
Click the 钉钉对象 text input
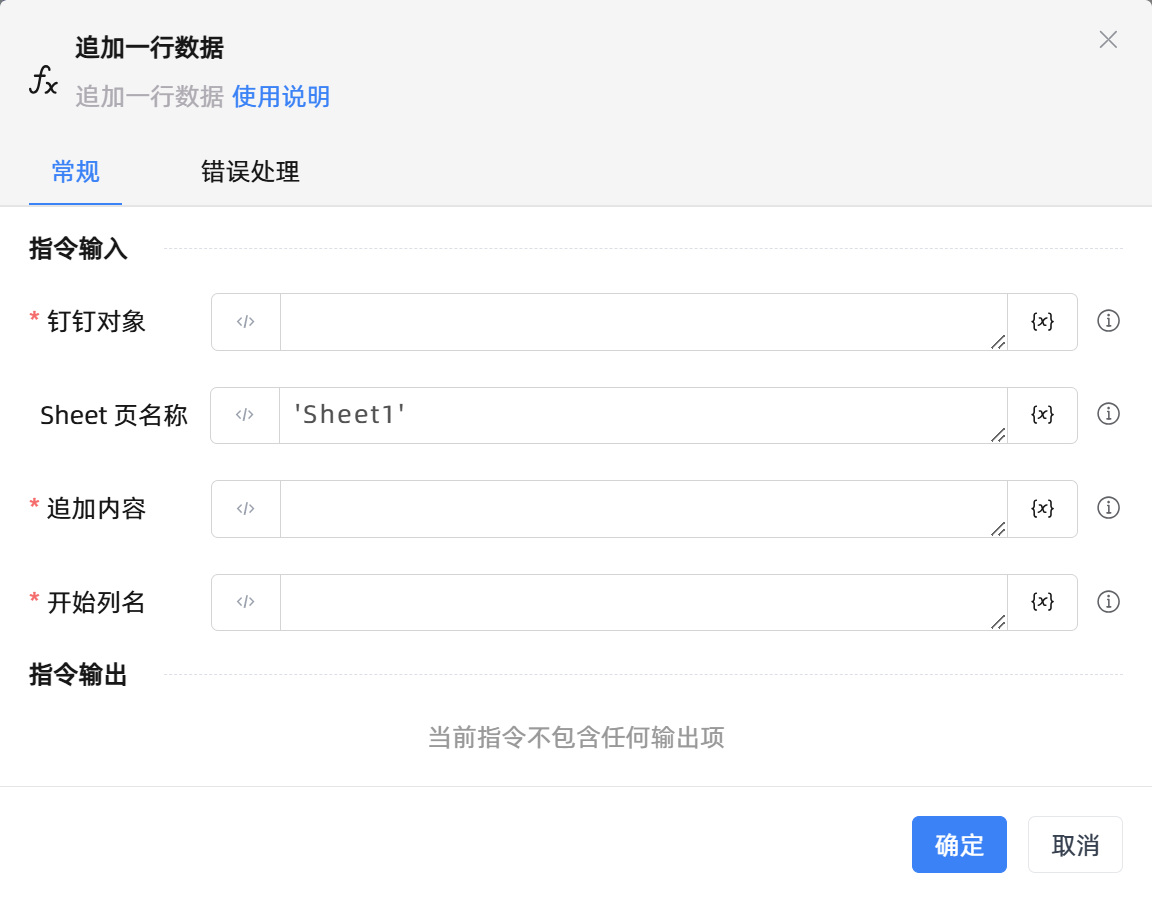tap(642, 322)
